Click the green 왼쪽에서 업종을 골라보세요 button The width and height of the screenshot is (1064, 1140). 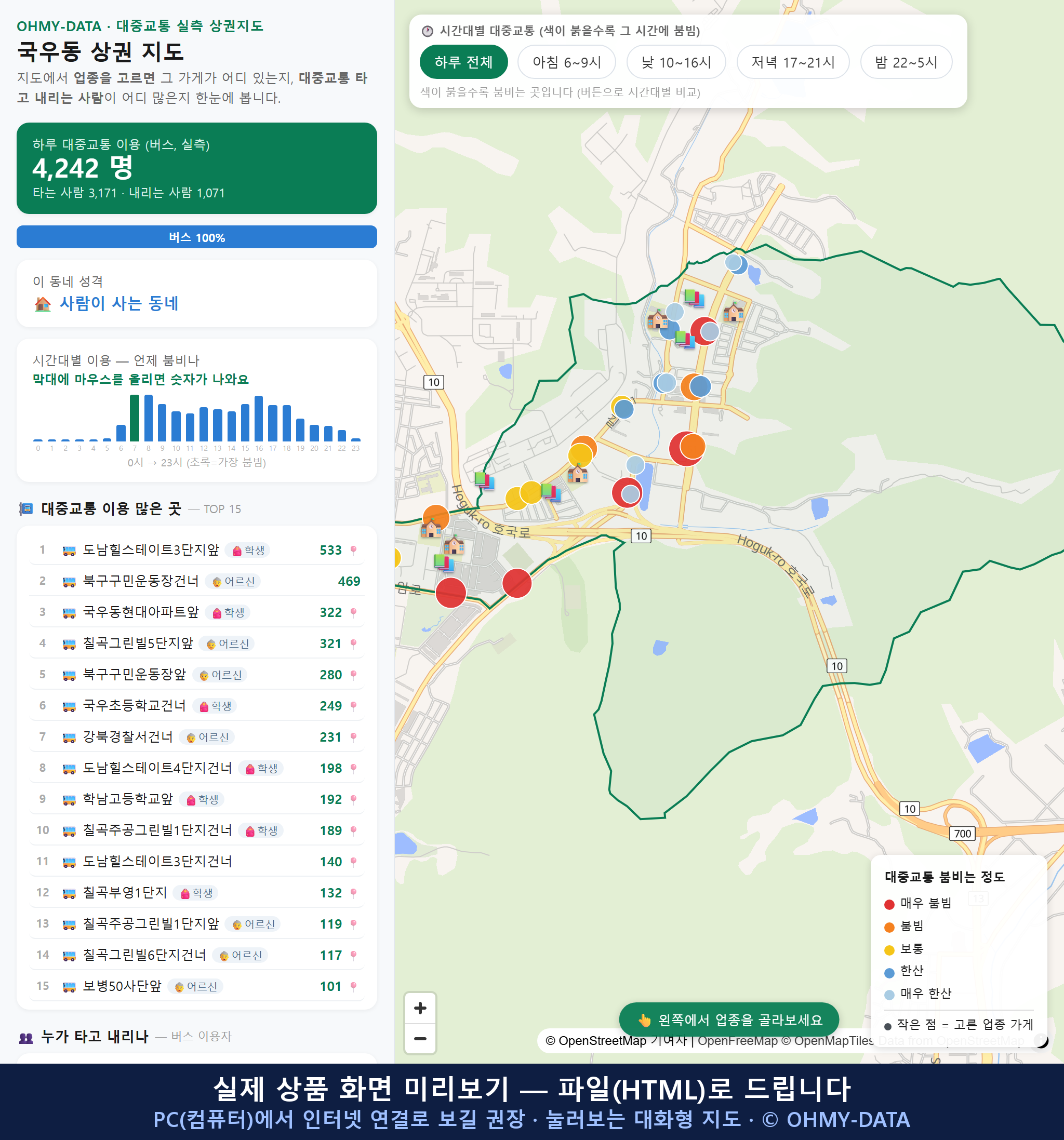[x=728, y=1020]
